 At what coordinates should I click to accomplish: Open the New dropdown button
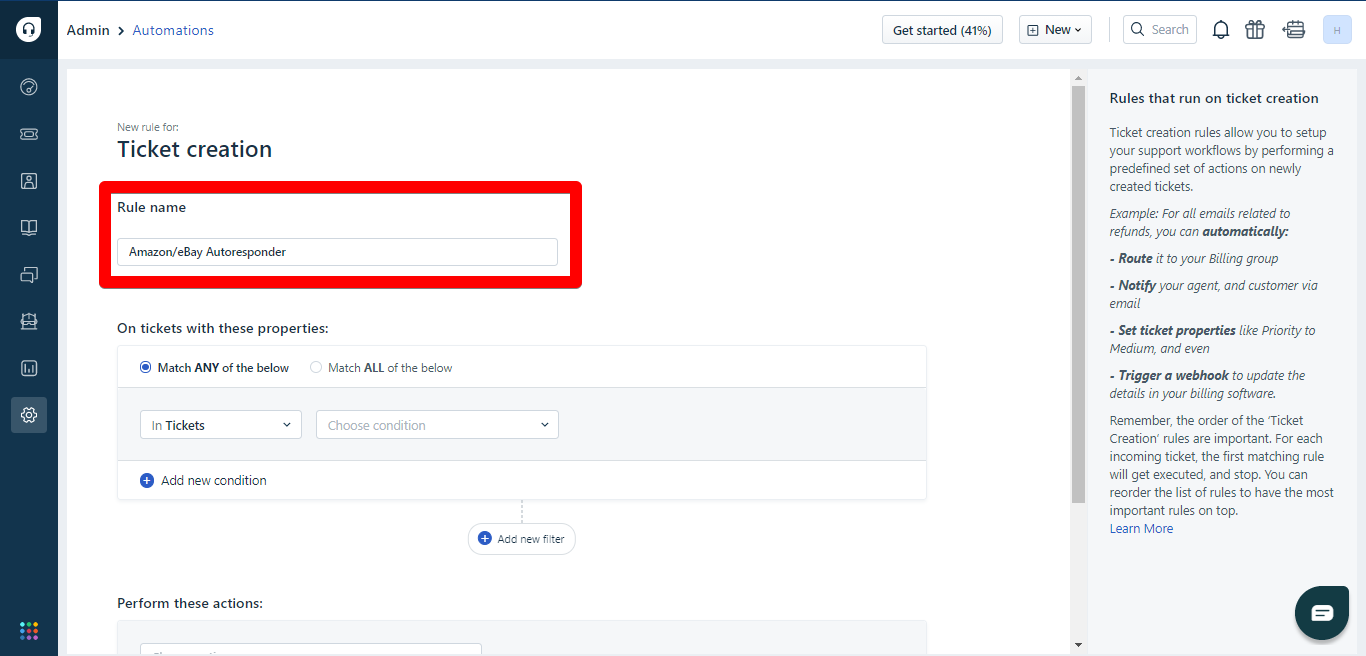pos(1055,30)
